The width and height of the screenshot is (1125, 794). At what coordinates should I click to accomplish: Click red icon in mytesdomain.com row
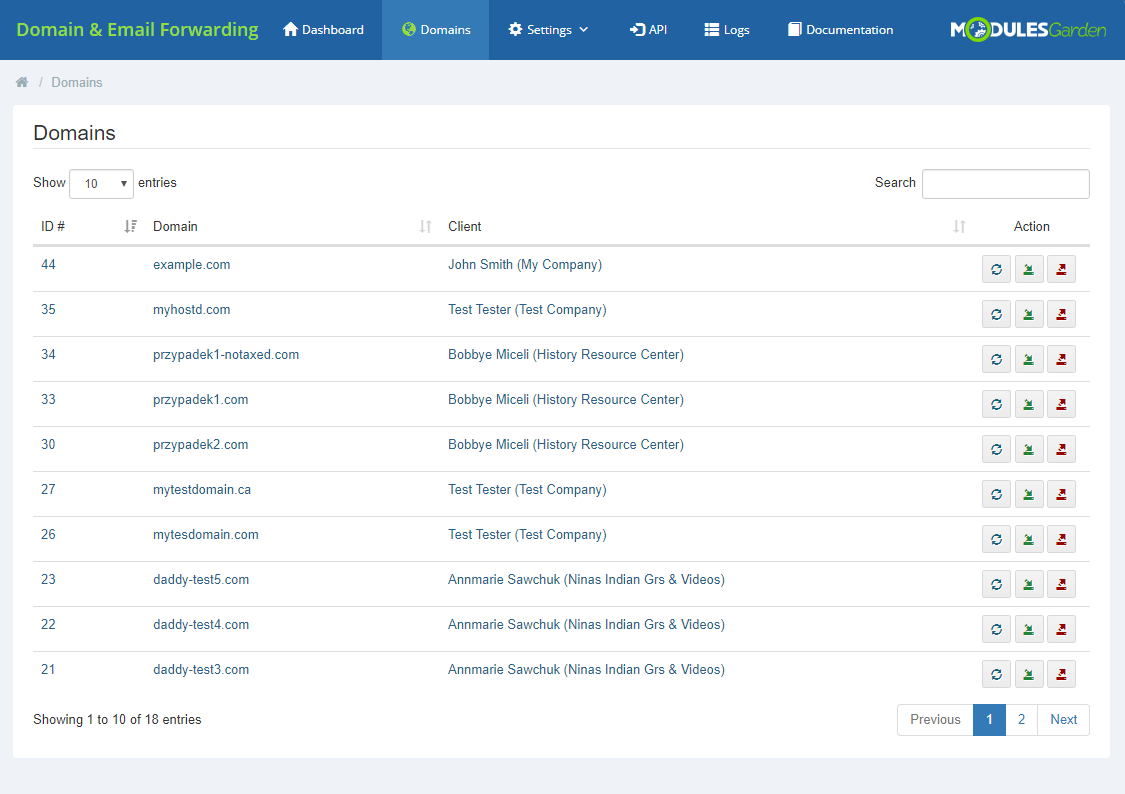(x=1061, y=539)
